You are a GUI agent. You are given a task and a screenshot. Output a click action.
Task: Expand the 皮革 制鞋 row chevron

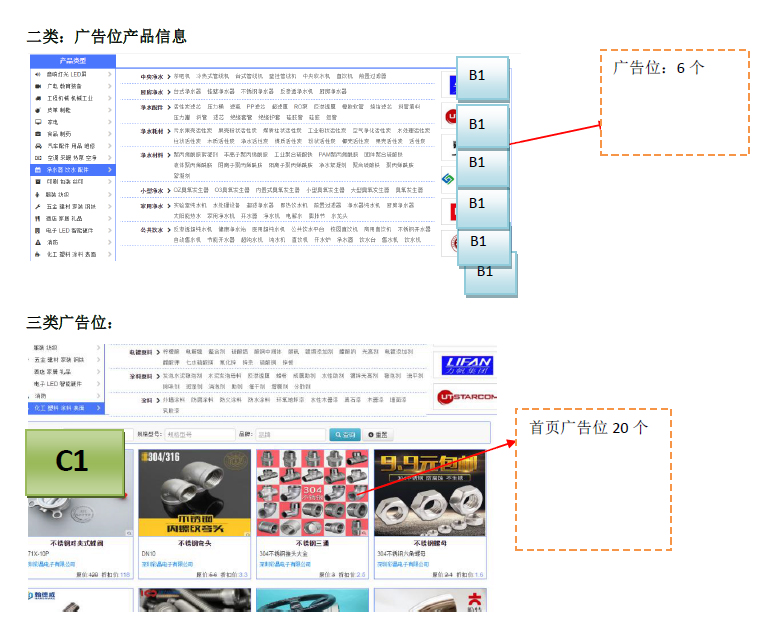(x=110, y=110)
